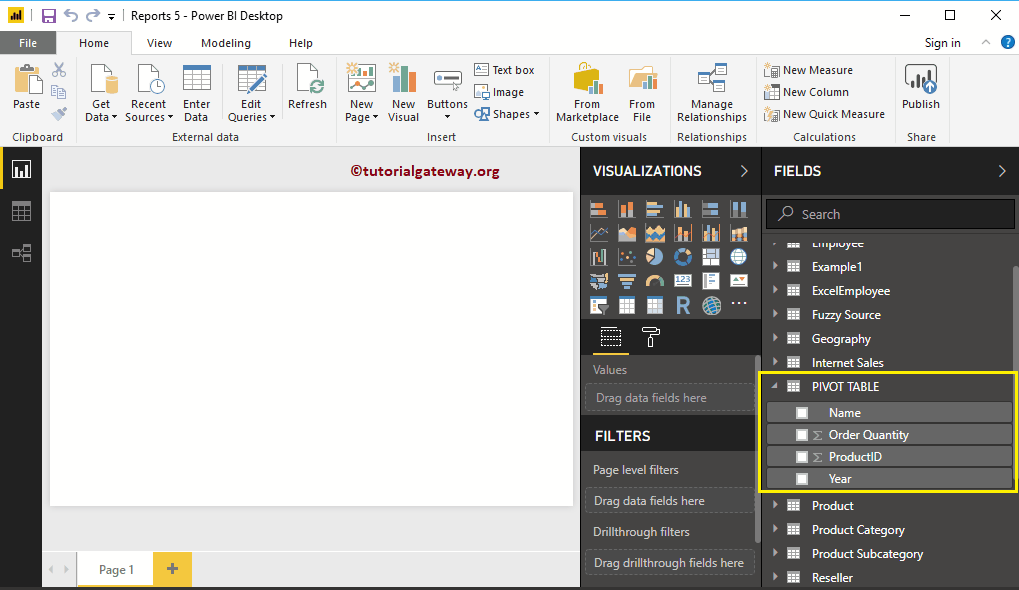Select the Stacked column chart visual
Screen dimensions: 1019x590
(x=626, y=209)
